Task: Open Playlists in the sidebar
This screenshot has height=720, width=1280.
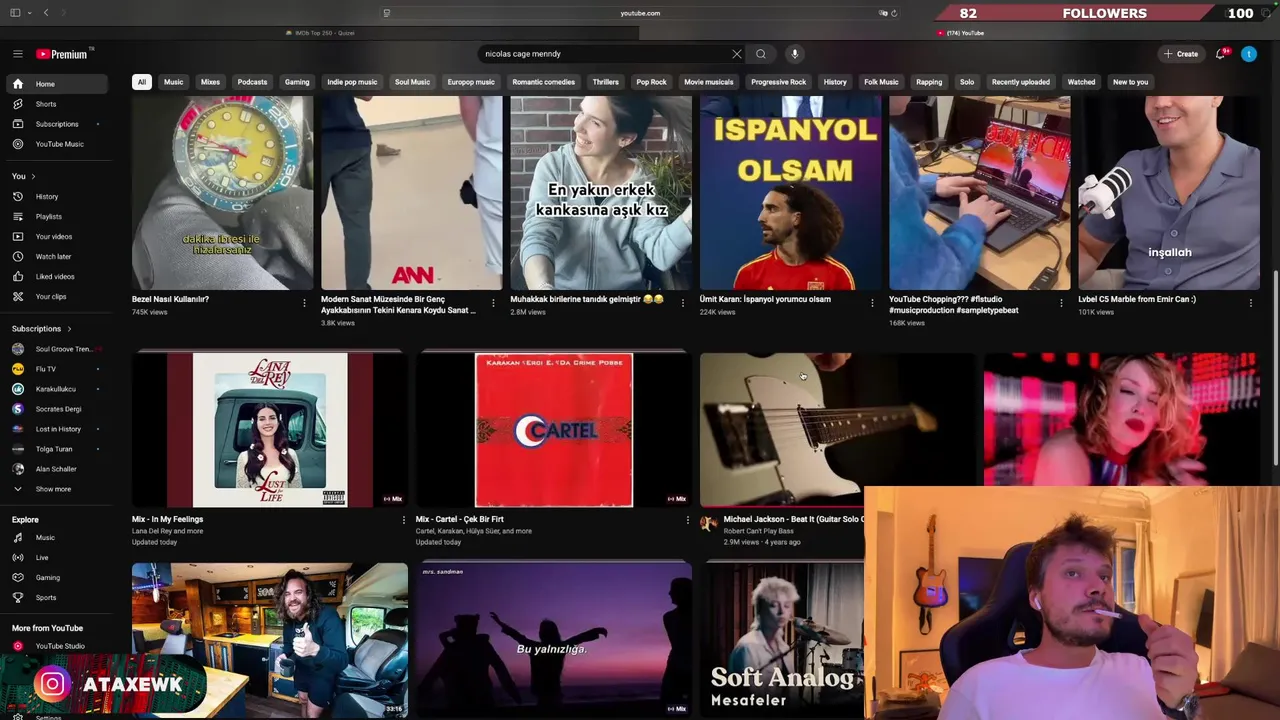Action: [x=55, y=216]
